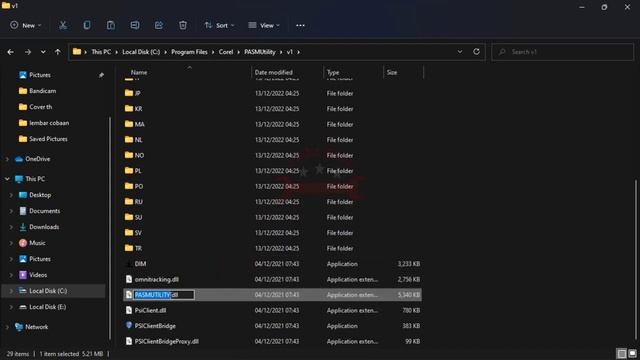
Task: Go forward with the right arrow
Action: 28,52
